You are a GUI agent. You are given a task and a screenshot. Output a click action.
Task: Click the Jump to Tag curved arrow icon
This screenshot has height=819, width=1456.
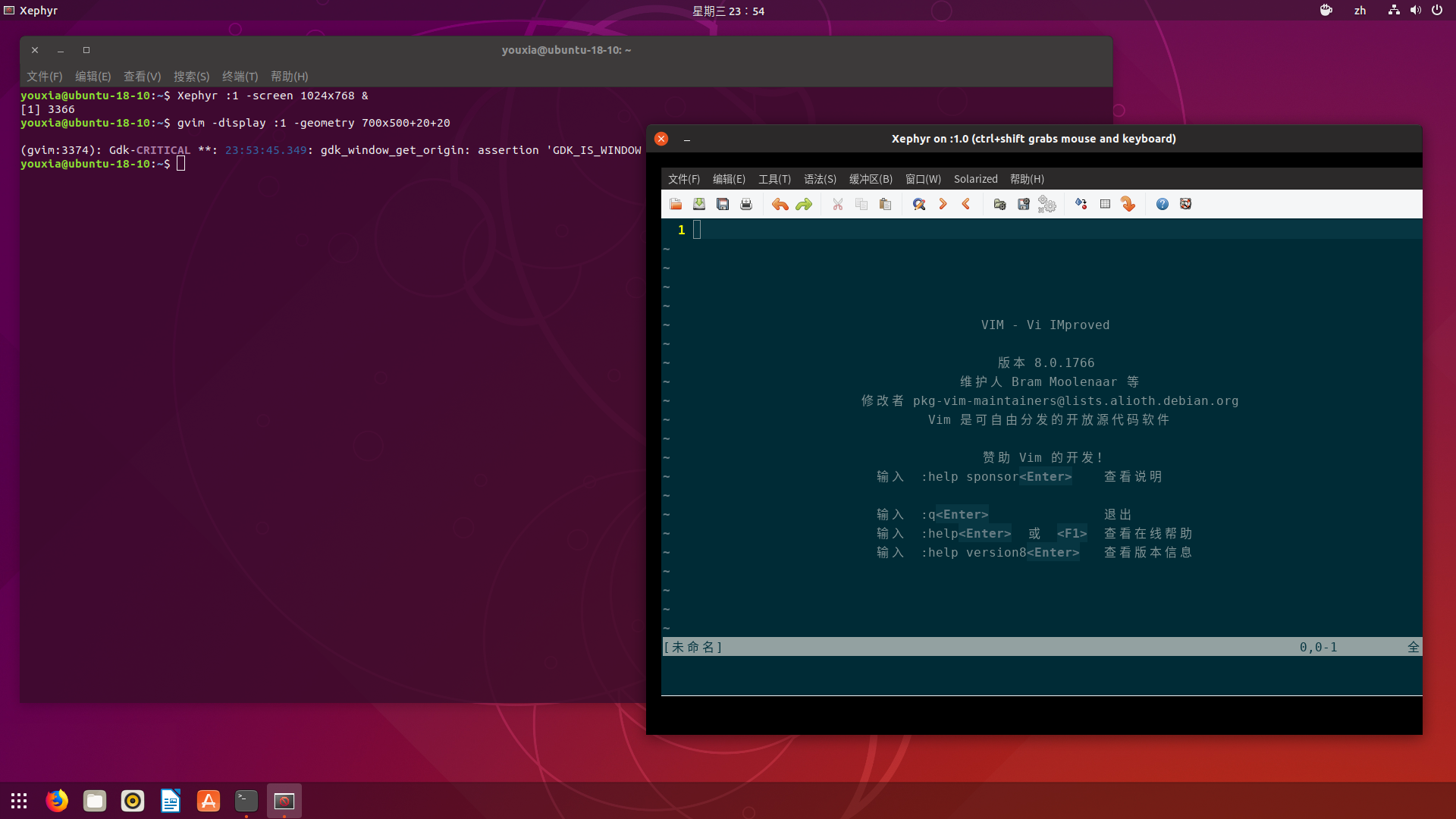1128,204
